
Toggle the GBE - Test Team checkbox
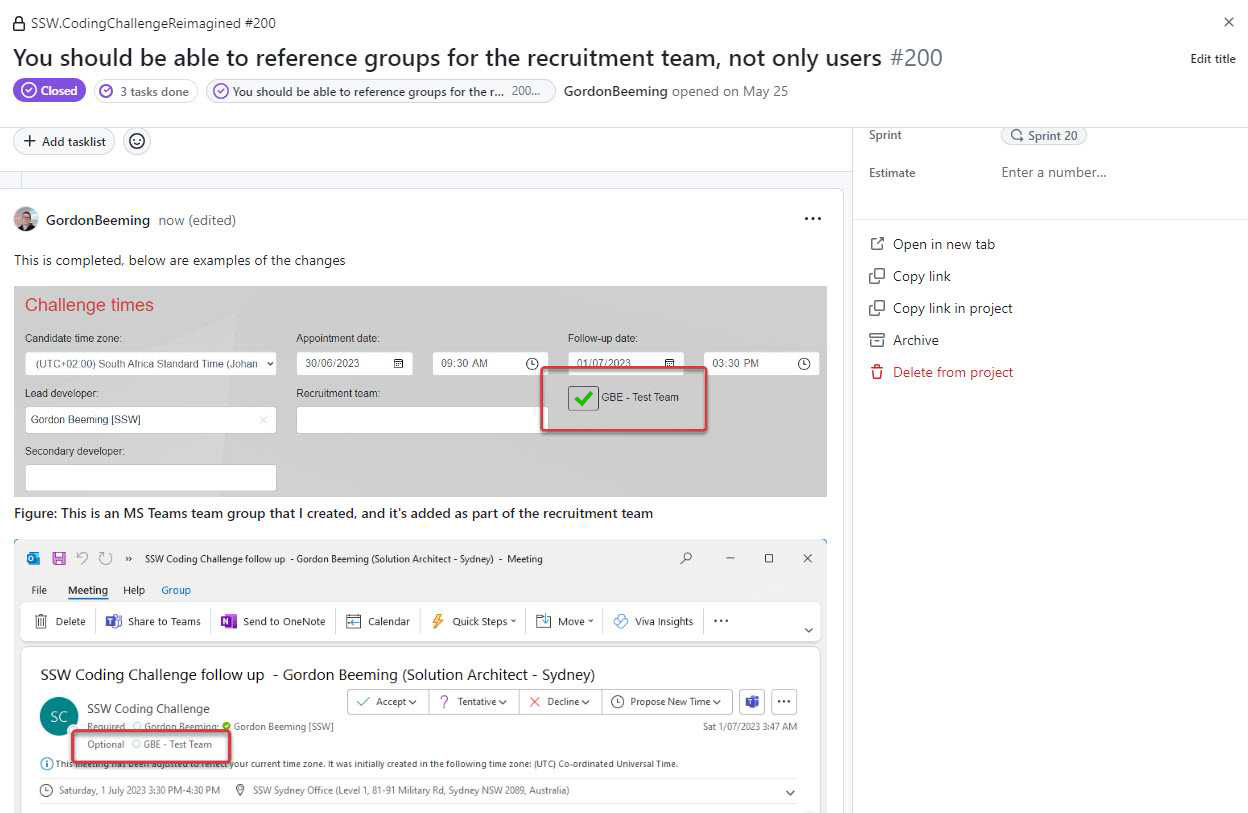tap(583, 398)
